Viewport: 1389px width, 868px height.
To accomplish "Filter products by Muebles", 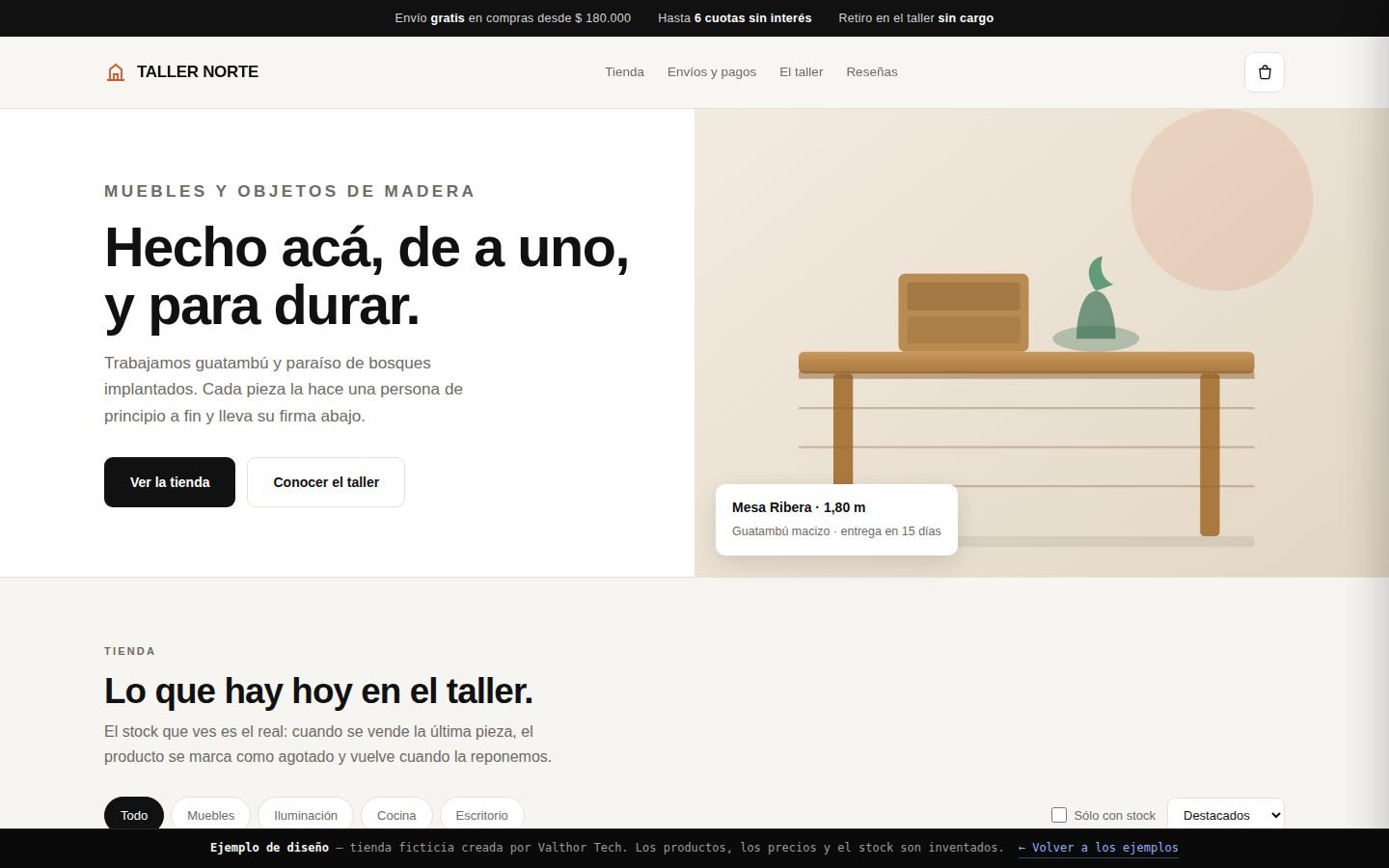I will [x=210, y=815].
